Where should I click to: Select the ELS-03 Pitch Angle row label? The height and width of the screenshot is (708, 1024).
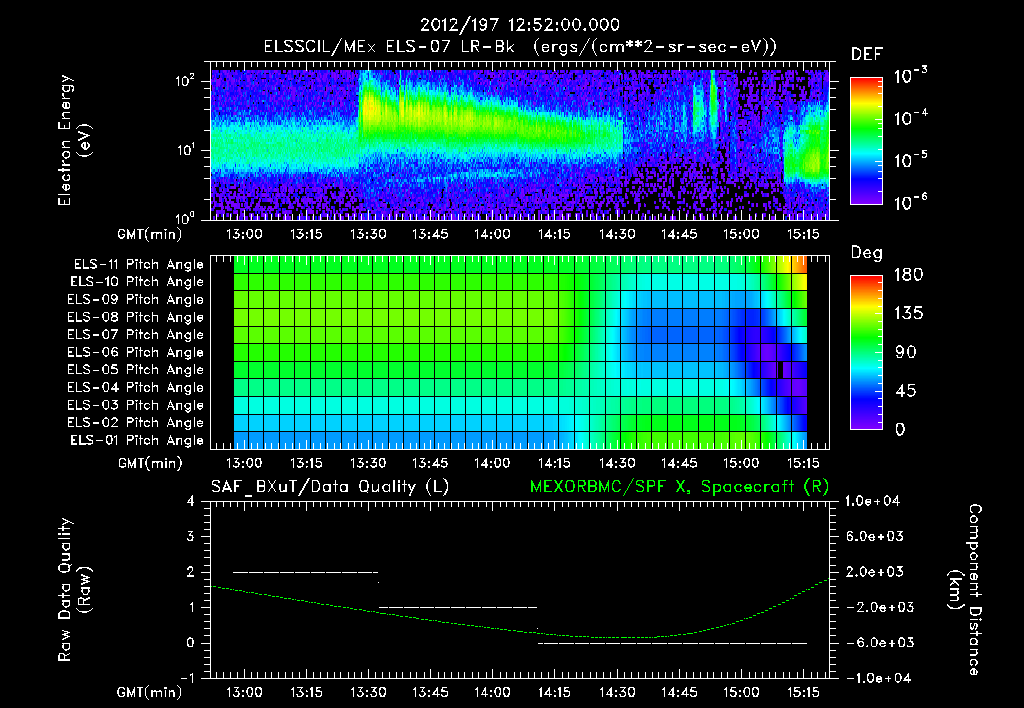pos(136,405)
